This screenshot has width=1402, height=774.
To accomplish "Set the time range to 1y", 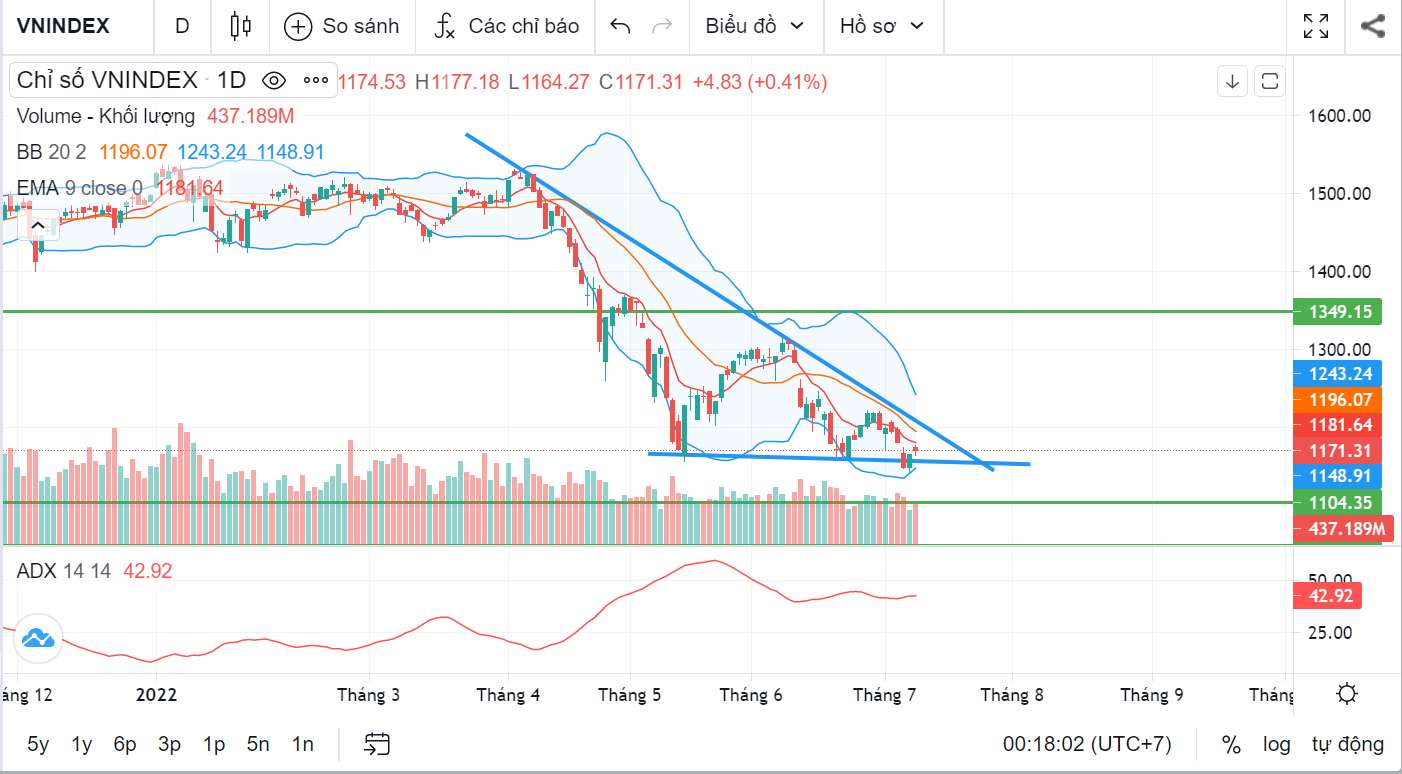I will pos(82,744).
